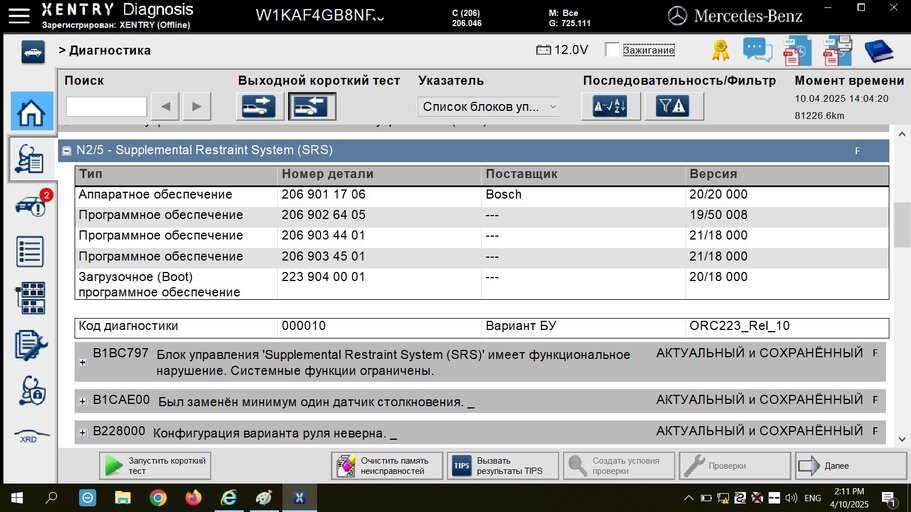Open the XRD sidebar icon
The height and width of the screenshot is (512, 911).
click(x=30, y=436)
